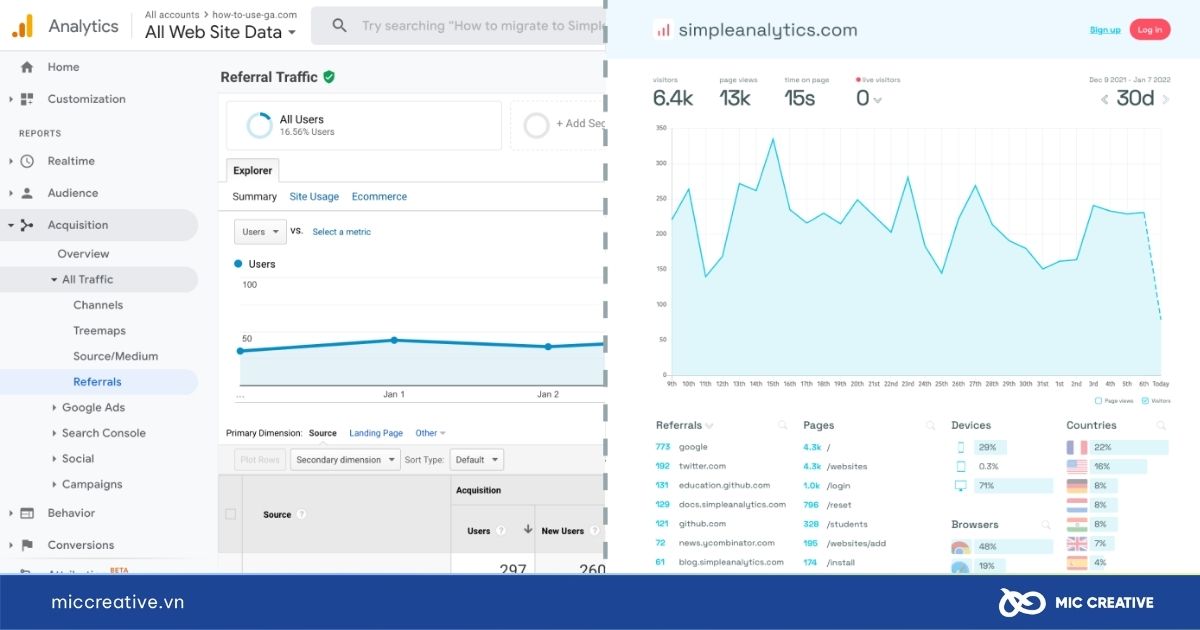This screenshot has height=630, width=1200.
Task: Go to next period with right arrow
Action: coord(1165,99)
